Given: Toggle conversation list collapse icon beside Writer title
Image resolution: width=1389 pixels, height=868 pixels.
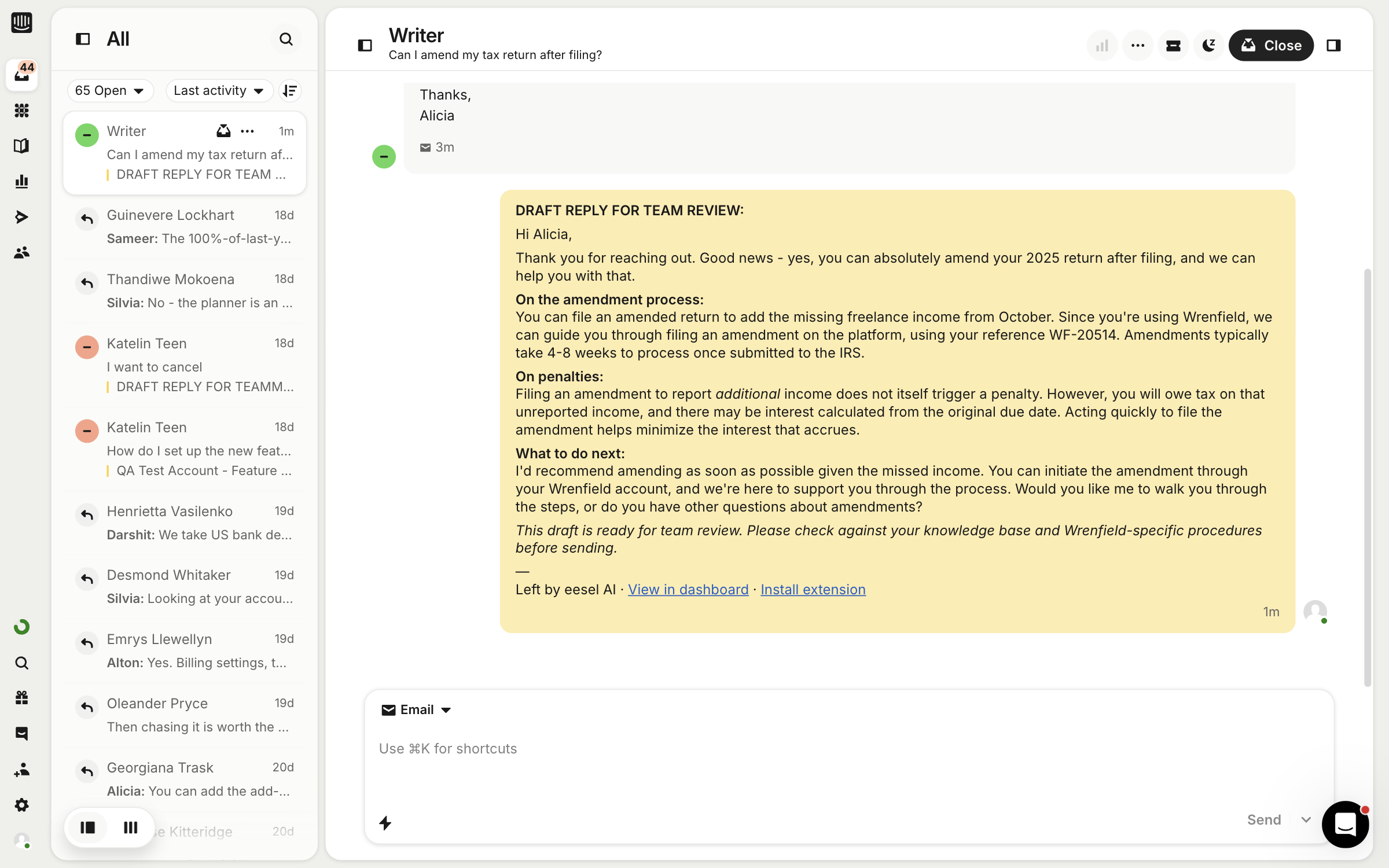Looking at the screenshot, I should (365, 45).
